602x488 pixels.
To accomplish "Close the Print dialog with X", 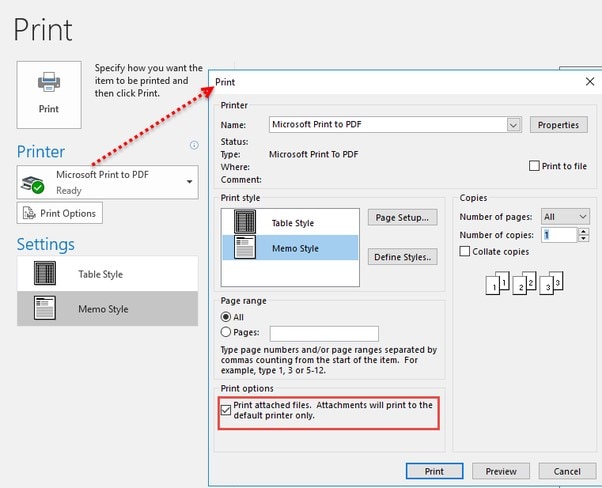I will (x=590, y=81).
